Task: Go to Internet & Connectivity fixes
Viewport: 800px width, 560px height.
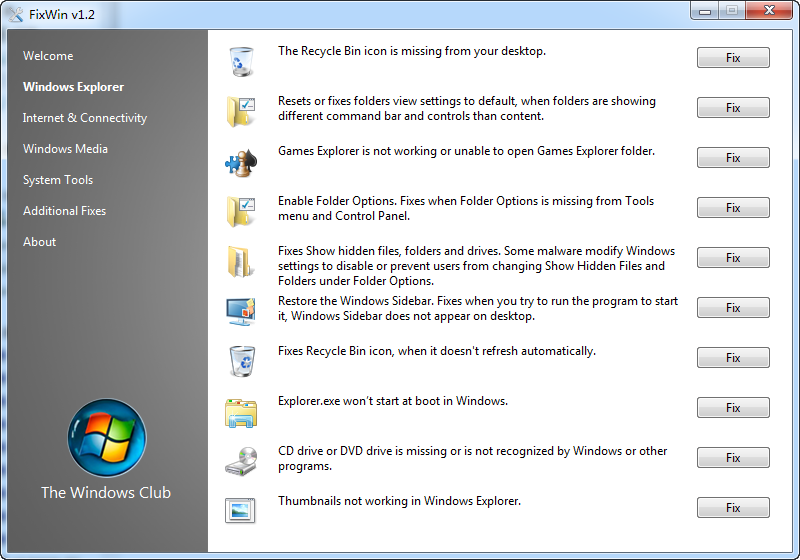Action: (85, 118)
